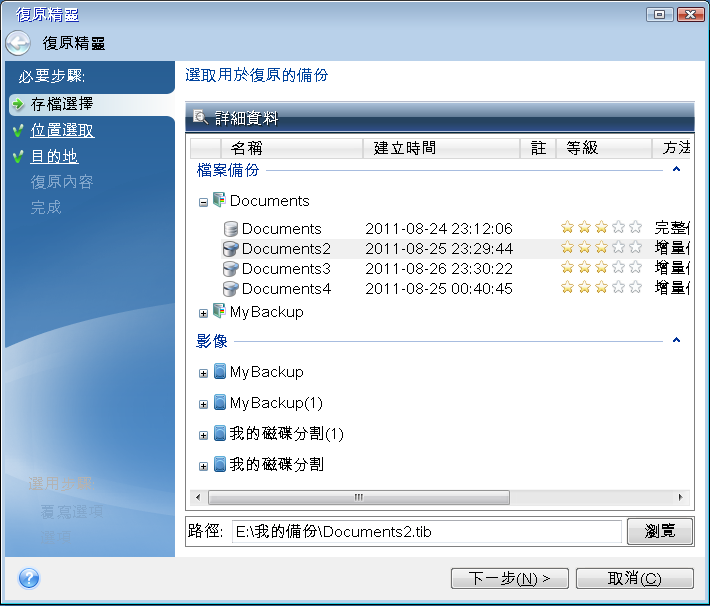Click the star rating of Documents3

(x=601, y=269)
